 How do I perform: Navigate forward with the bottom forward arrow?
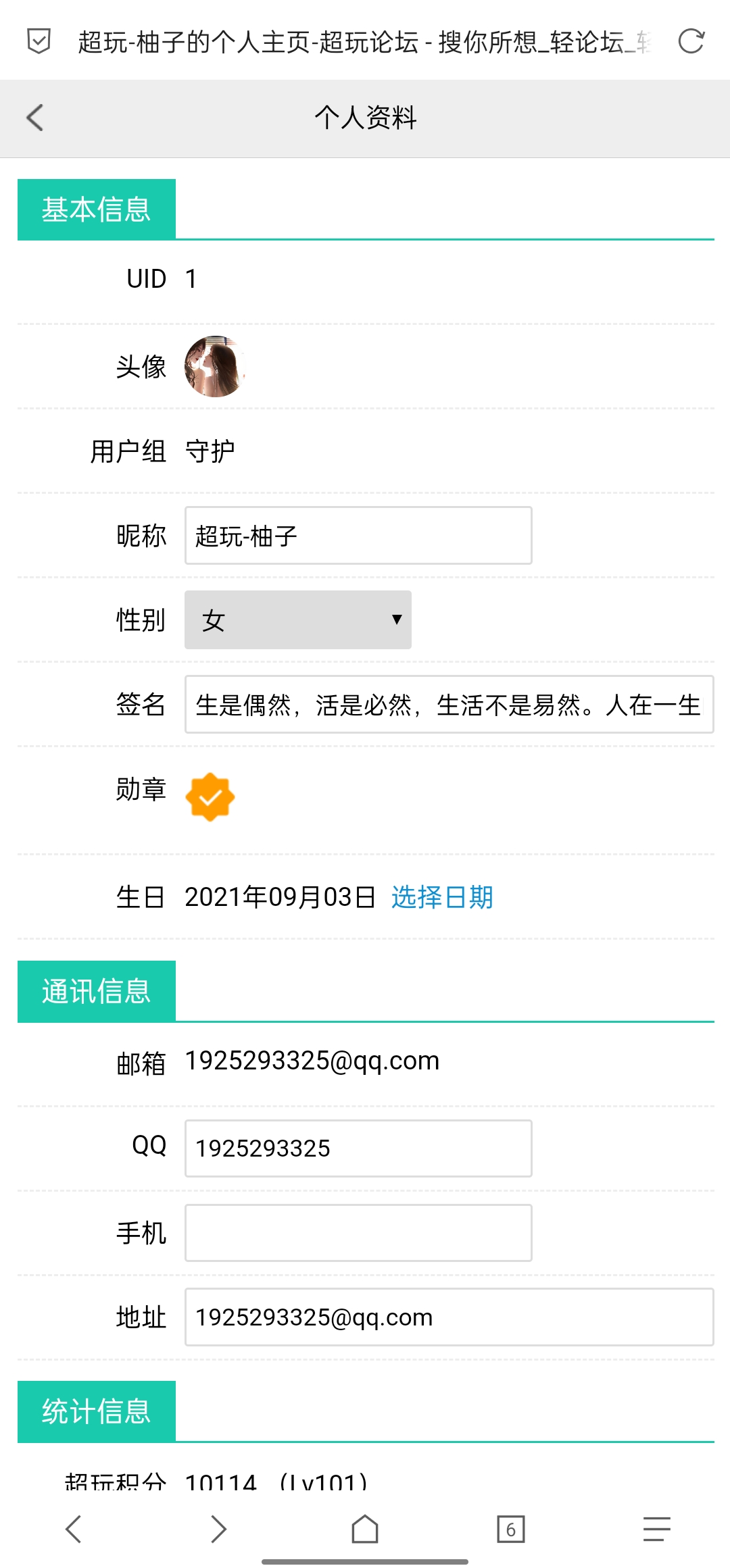(218, 1529)
